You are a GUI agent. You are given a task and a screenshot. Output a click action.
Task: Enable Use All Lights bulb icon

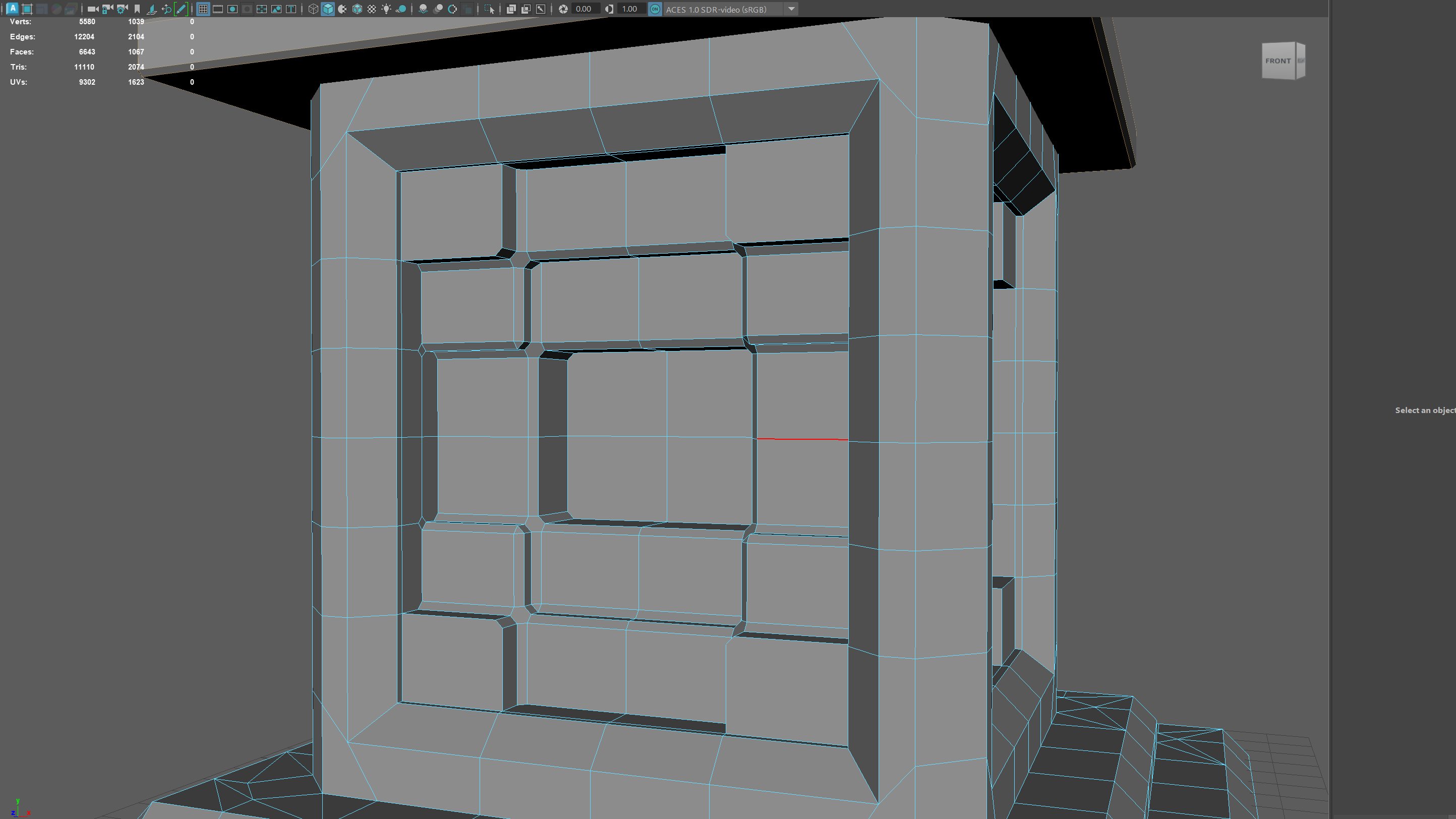coord(387,9)
